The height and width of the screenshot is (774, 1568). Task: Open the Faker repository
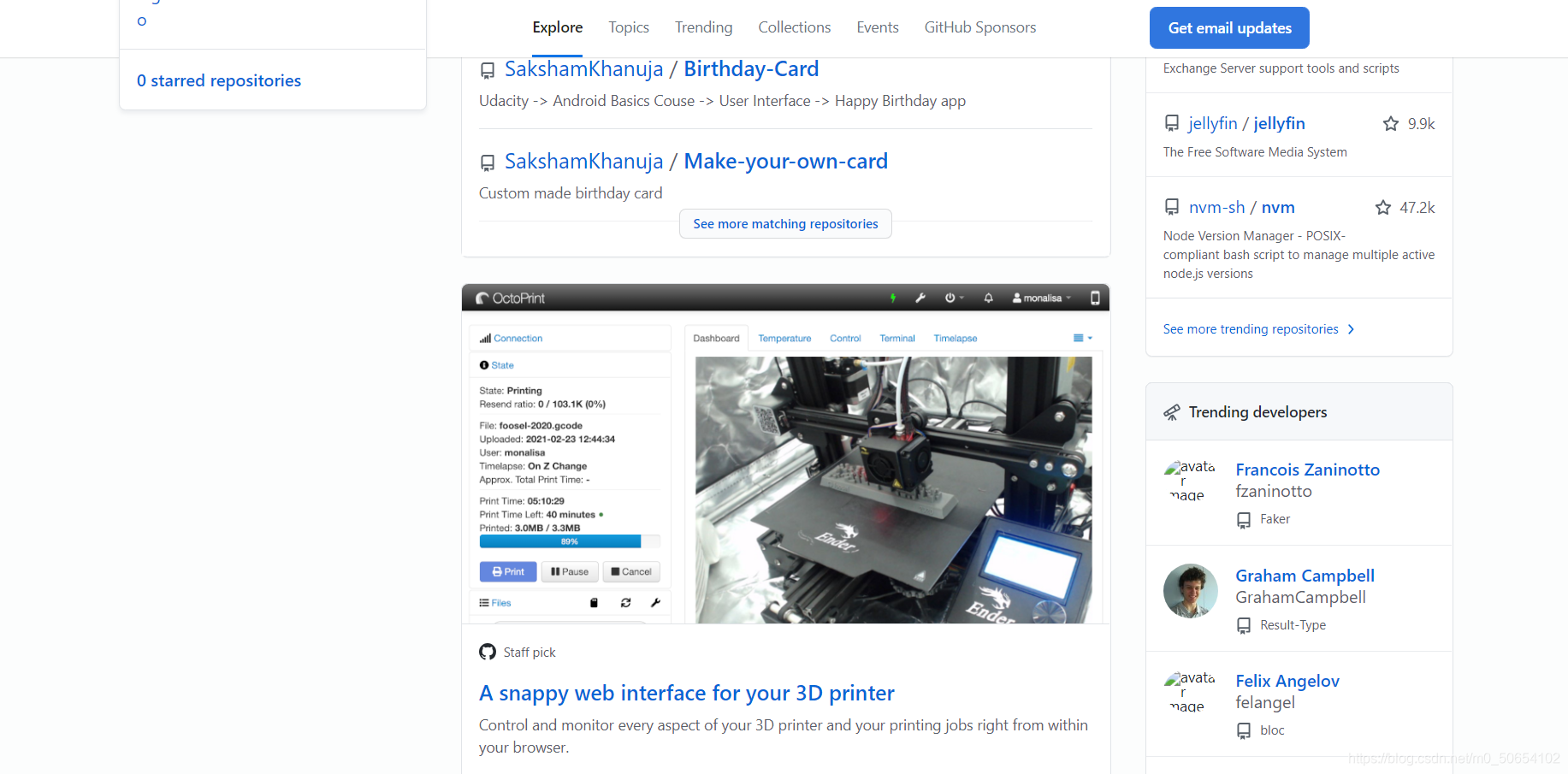tap(1275, 519)
